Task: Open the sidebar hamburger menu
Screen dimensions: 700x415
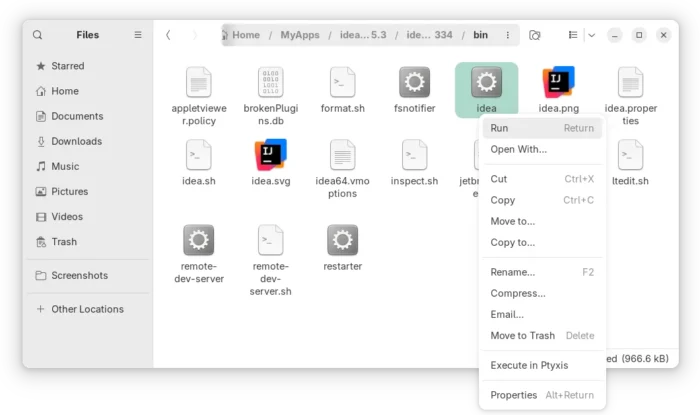Action: (x=138, y=35)
